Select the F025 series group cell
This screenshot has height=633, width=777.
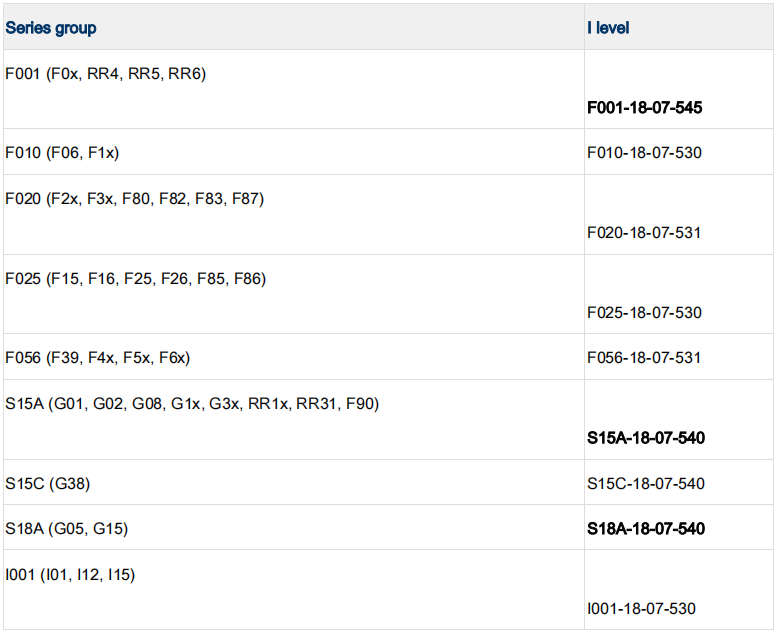tap(135, 279)
